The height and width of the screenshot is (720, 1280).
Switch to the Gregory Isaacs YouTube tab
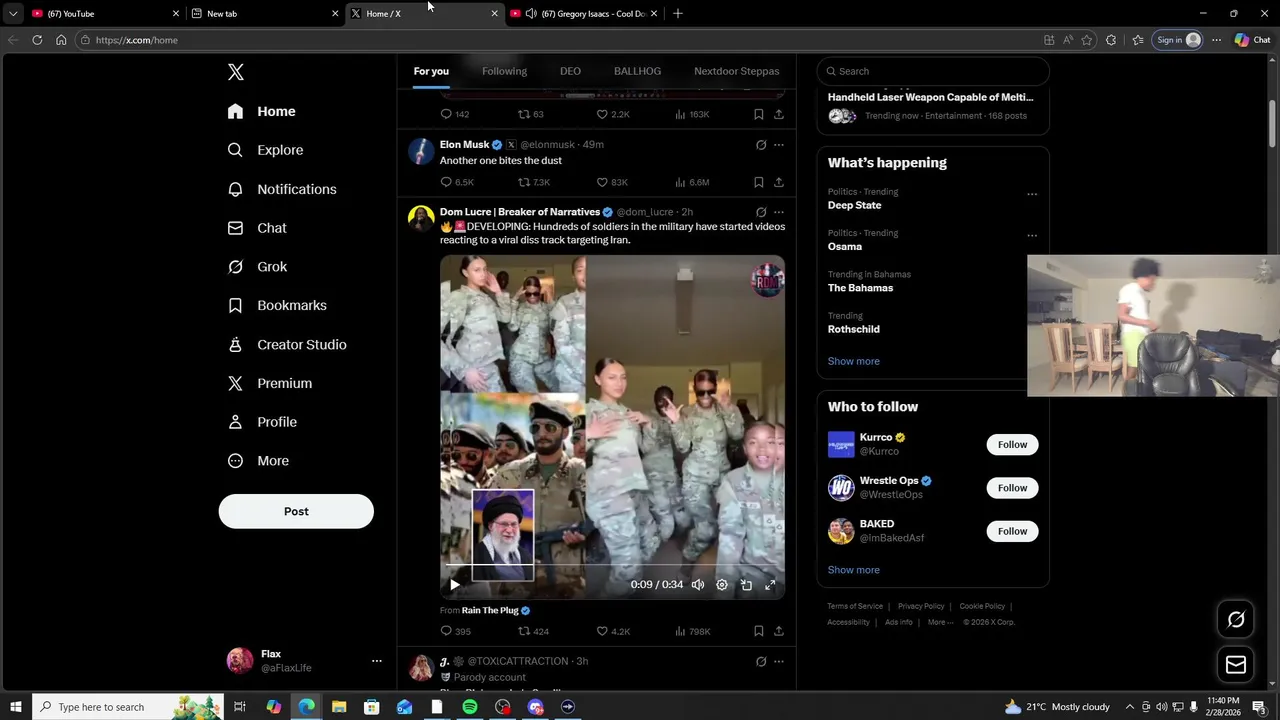(x=585, y=14)
